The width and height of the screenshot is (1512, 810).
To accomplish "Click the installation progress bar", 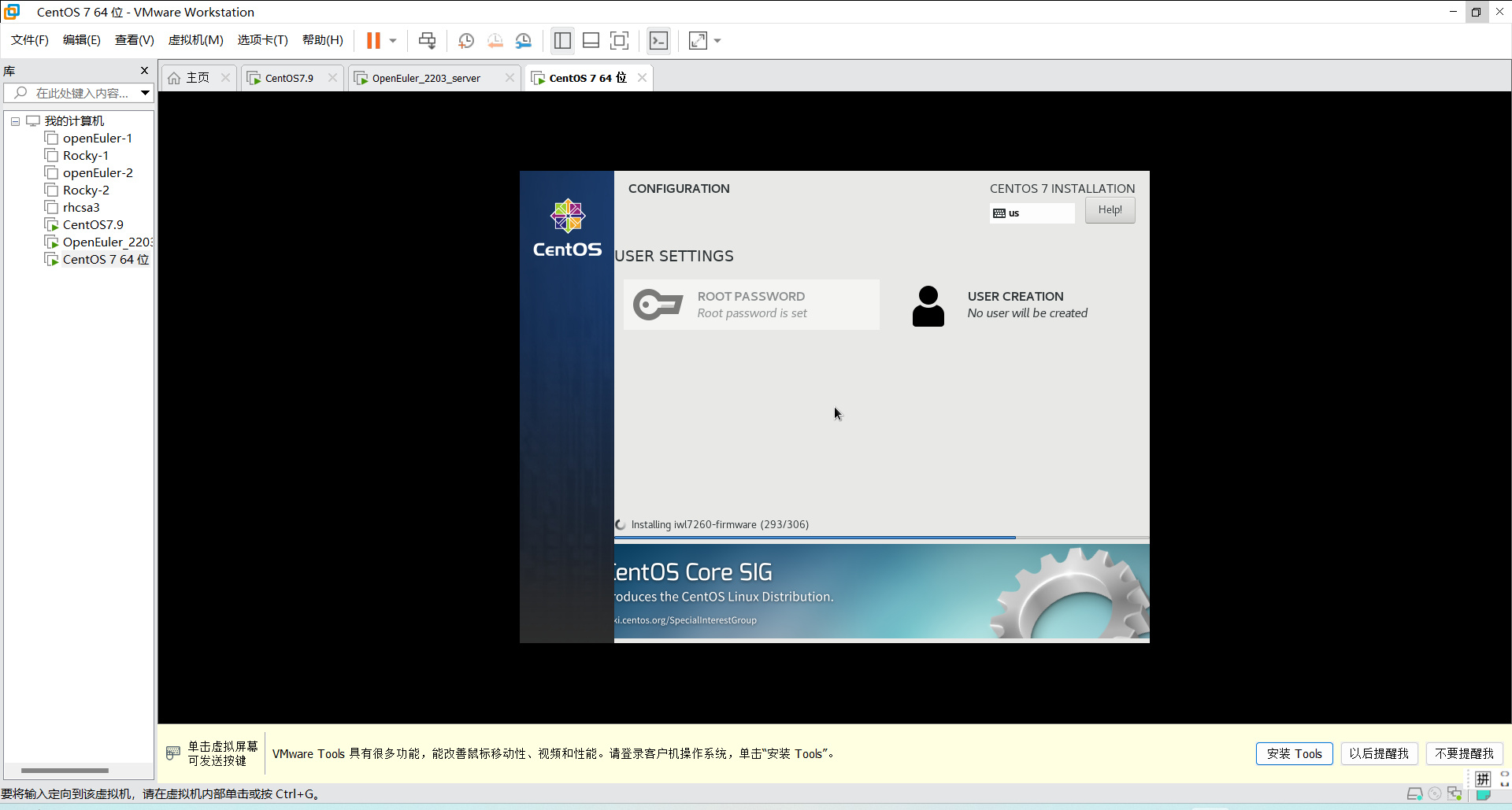I will (x=881, y=538).
